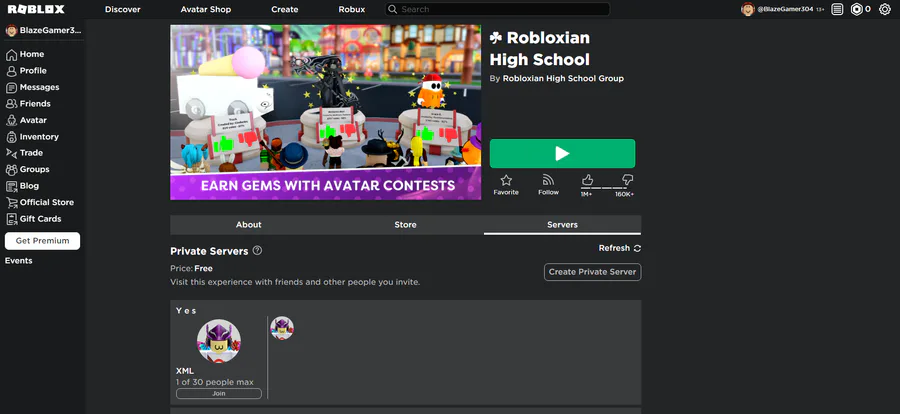Click the 'Robloxian High School' title
This screenshot has height=414, width=900.
540,49
